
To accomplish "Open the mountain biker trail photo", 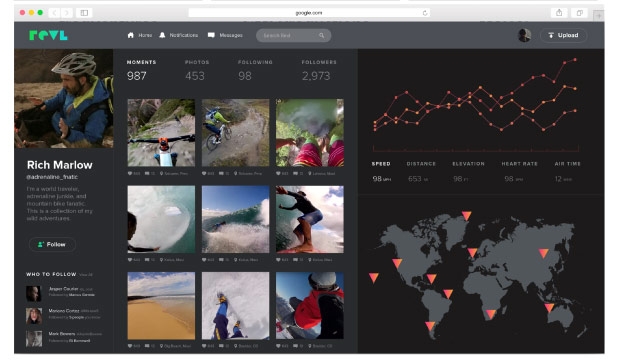I will [236, 133].
